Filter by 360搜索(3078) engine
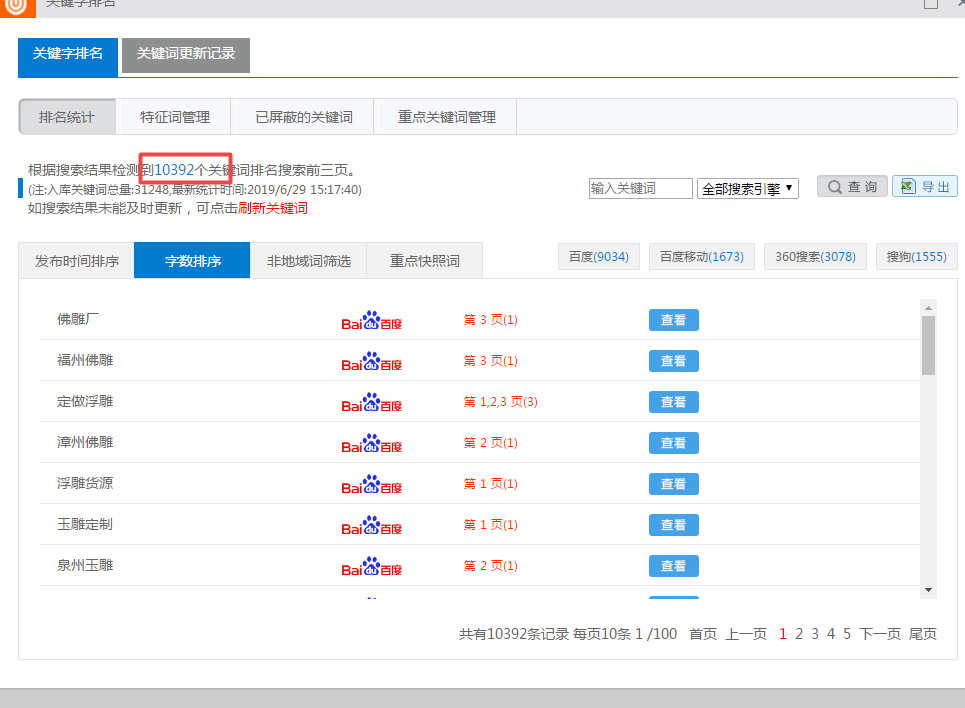The height and width of the screenshot is (708, 965). (815, 257)
